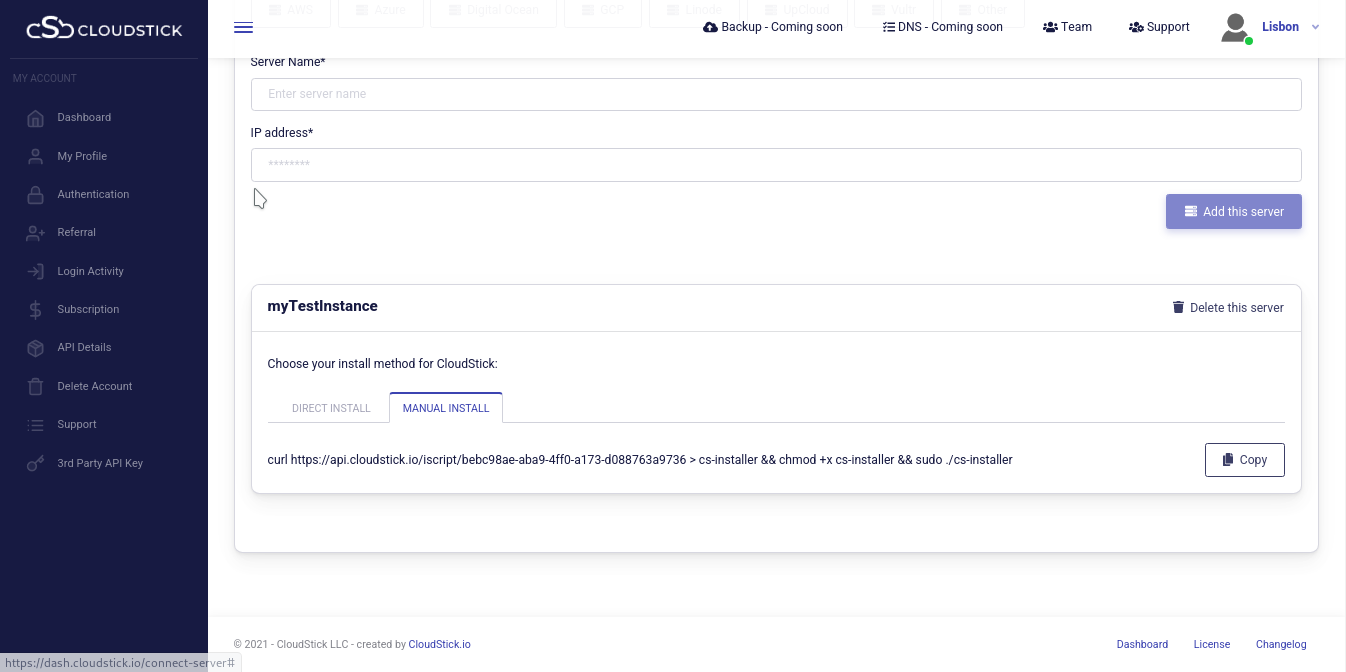
Task: Click the hamburger menu icon
Action: pos(243,27)
